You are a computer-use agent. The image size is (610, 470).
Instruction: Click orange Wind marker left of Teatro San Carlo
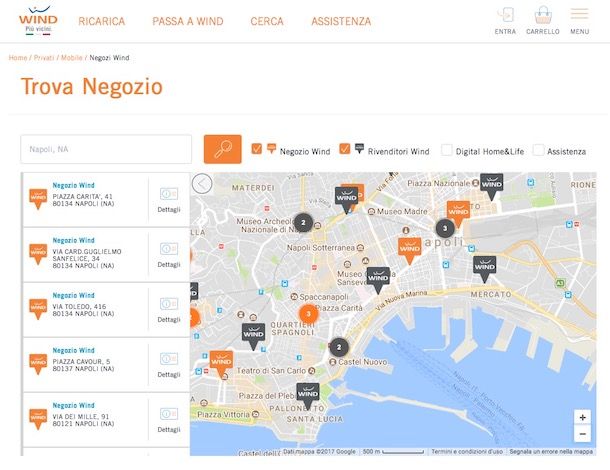(x=221, y=363)
